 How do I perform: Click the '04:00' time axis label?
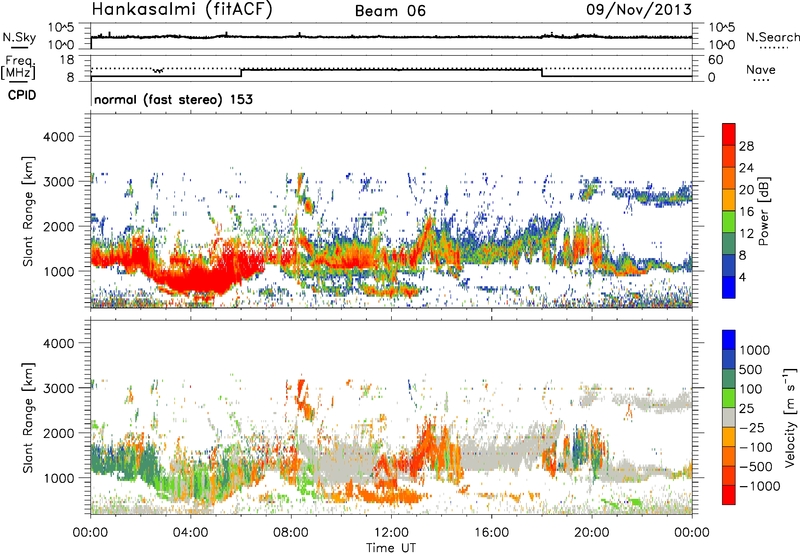[190, 533]
